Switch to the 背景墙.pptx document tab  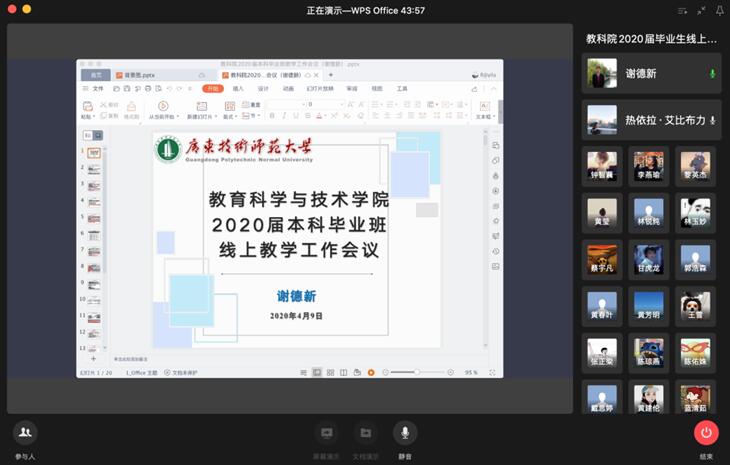pyautogui.click(x=139, y=75)
